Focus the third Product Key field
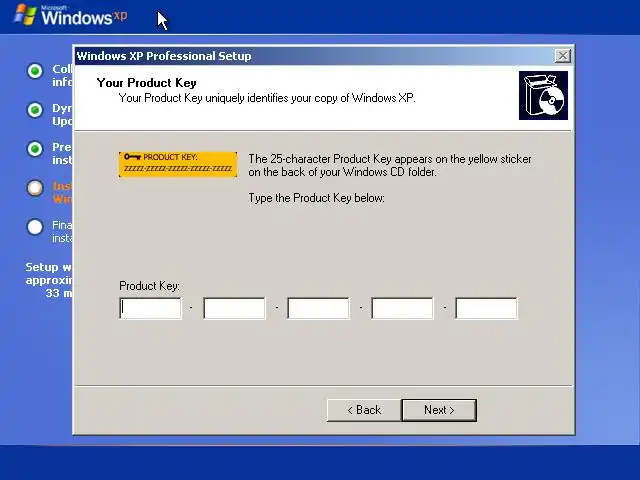Screen dimensions: 640x480 coord(318,308)
